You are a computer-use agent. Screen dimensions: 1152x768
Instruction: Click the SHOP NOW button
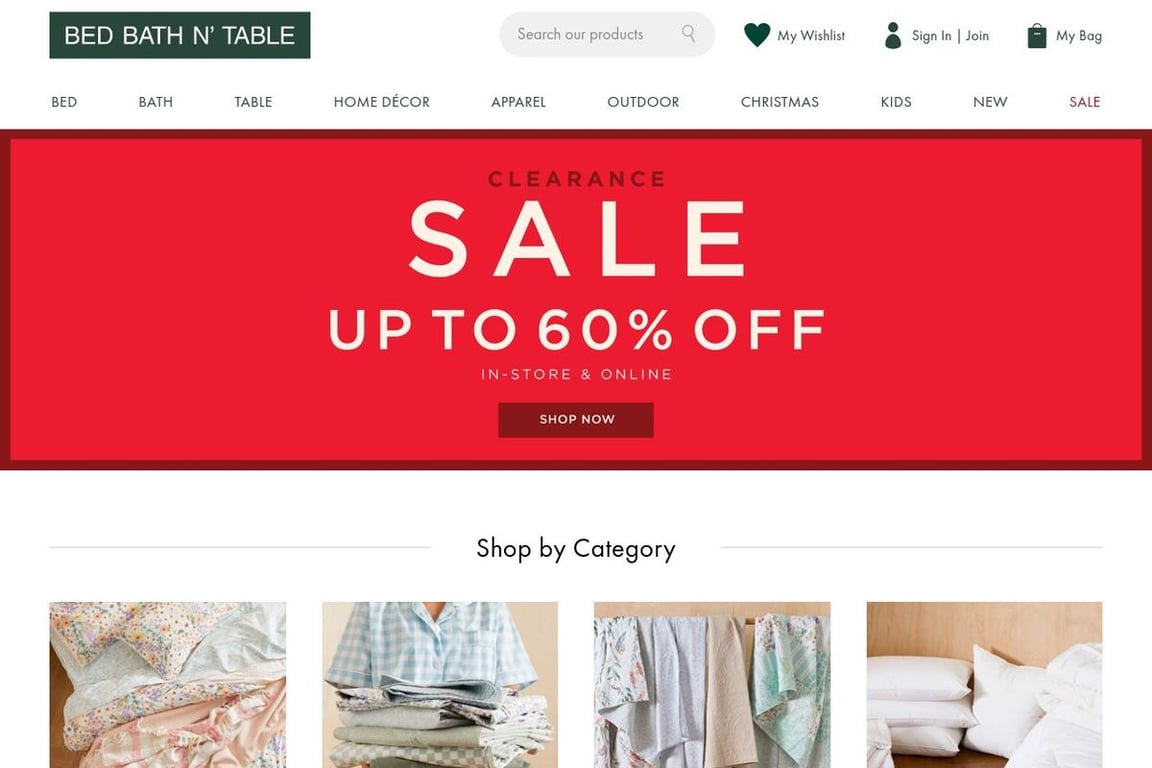tap(576, 420)
